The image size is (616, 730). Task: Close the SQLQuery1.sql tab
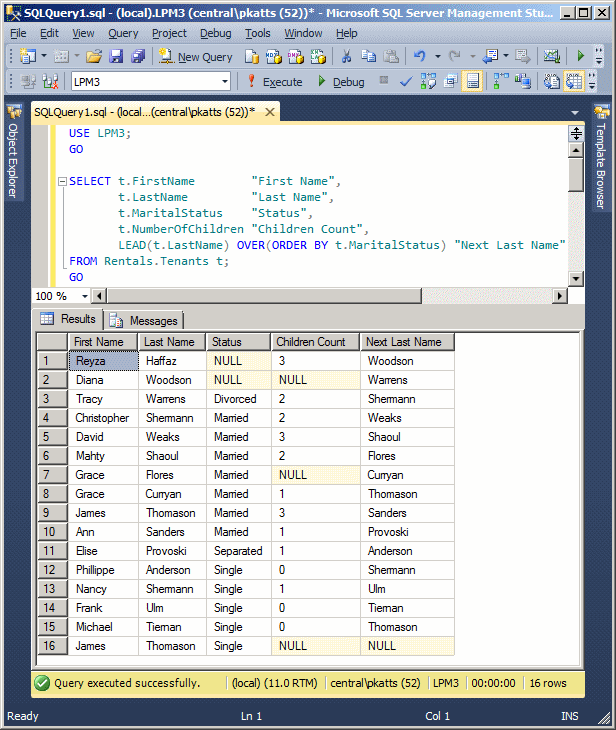(x=270, y=112)
